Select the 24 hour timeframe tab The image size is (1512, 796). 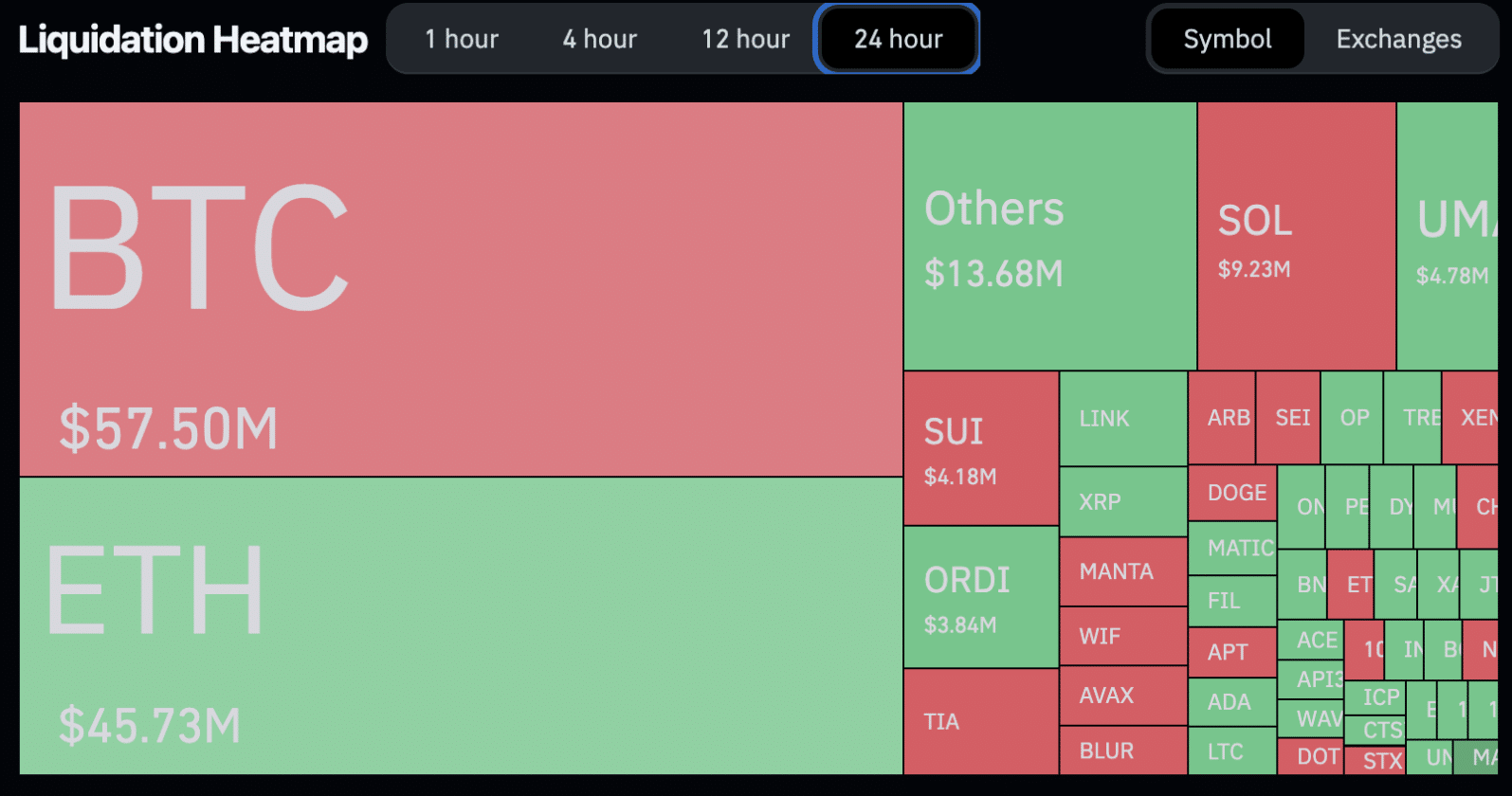(898, 39)
